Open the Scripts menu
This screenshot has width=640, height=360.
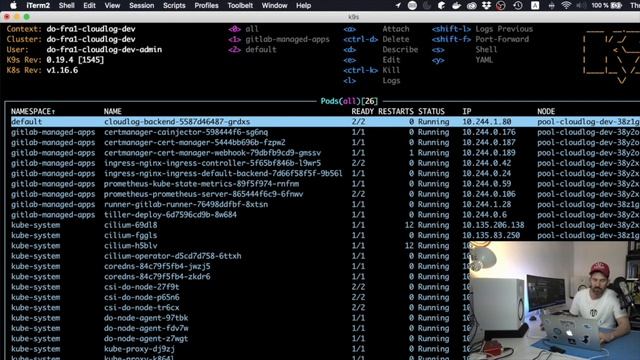pos(174,5)
